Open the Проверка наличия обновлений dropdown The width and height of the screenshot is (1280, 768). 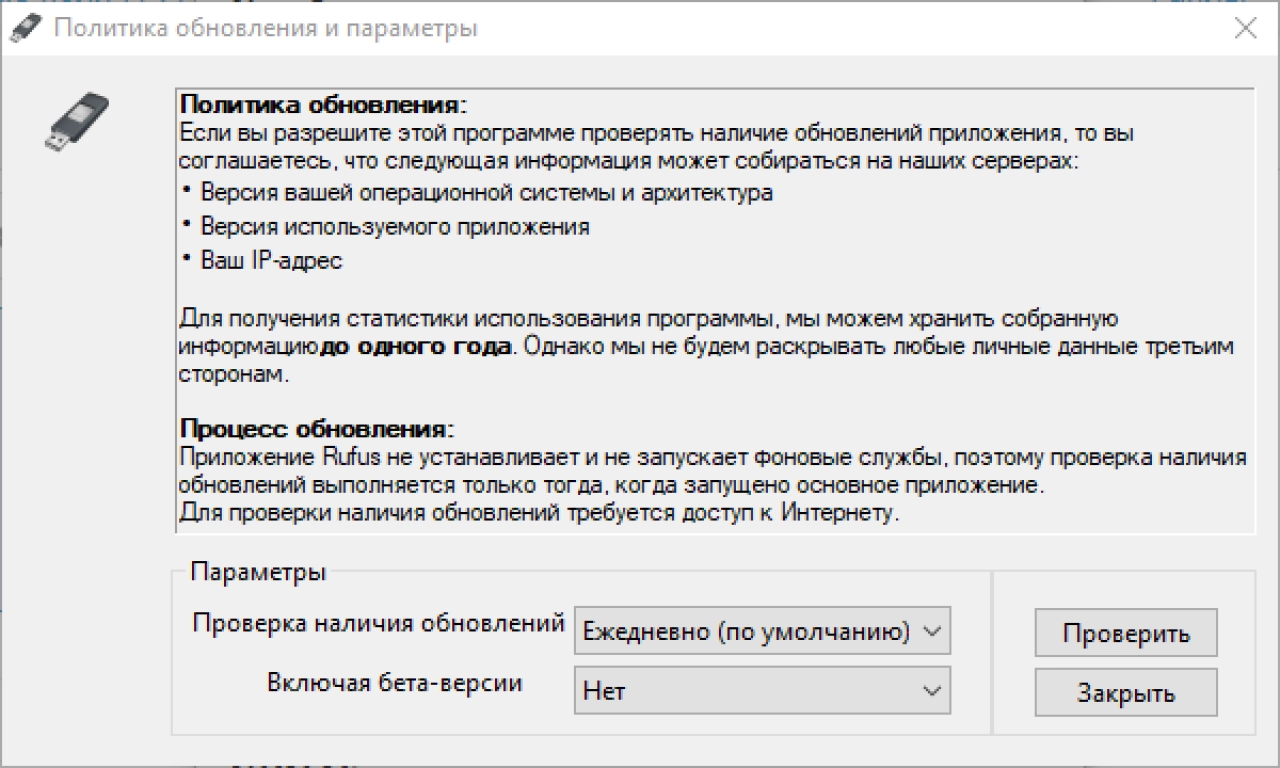click(762, 632)
